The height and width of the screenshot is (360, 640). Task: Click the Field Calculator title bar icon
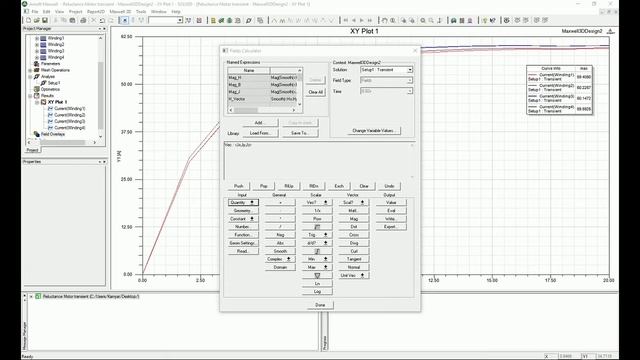[x=225, y=51]
